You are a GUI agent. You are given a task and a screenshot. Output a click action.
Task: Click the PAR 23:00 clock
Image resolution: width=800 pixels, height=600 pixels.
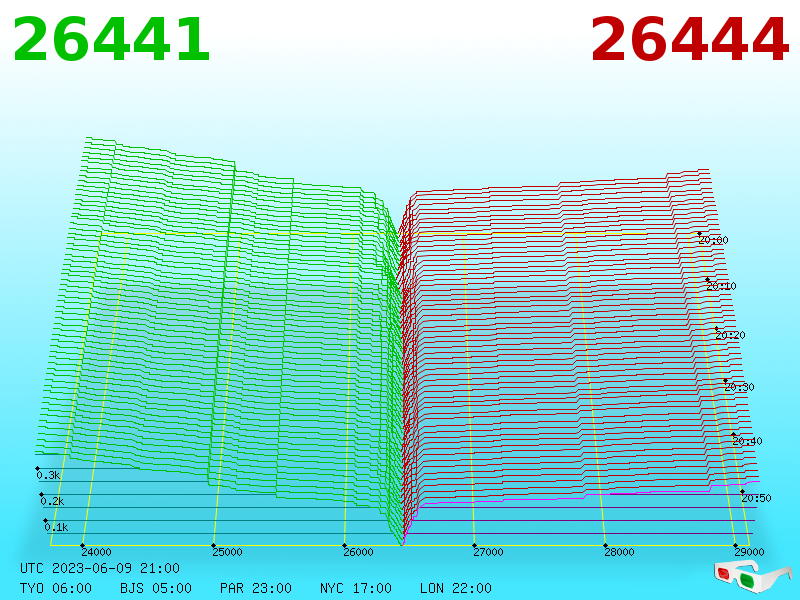pos(256,588)
